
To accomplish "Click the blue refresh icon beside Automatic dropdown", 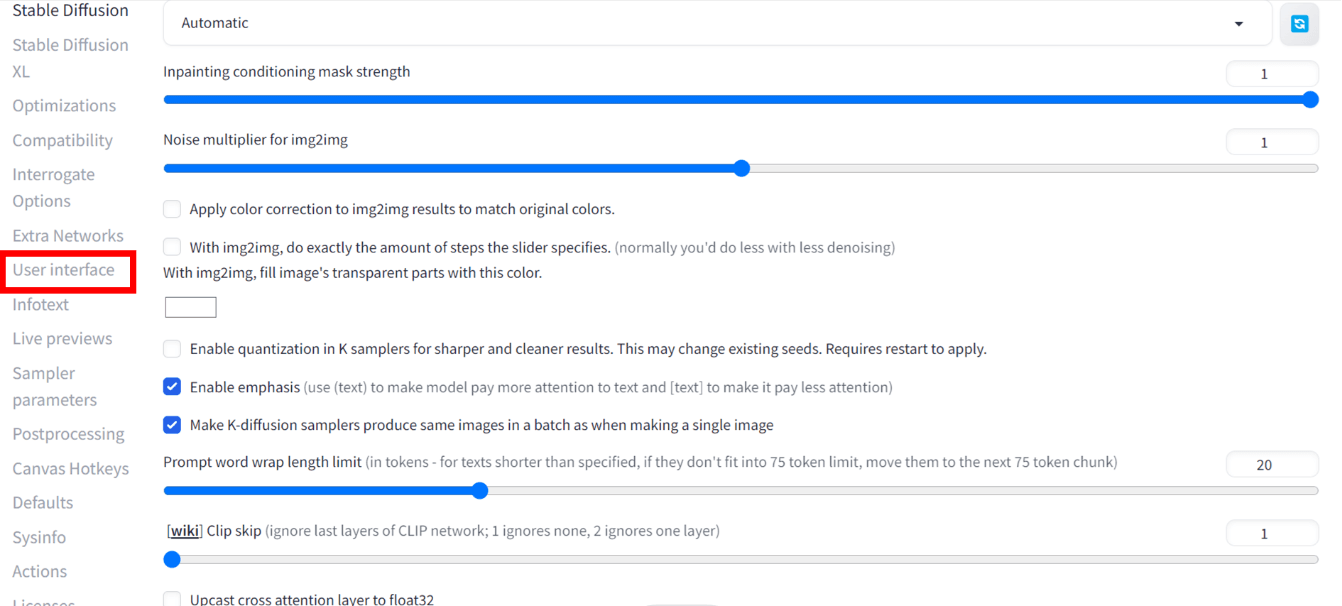I will (1299, 24).
